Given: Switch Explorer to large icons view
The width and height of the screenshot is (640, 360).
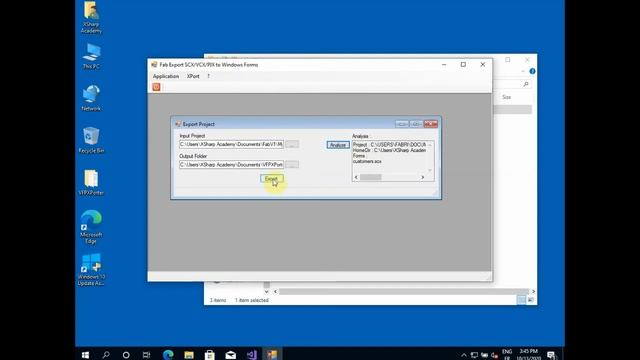Looking at the screenshot, I should [x=531, y=300].
